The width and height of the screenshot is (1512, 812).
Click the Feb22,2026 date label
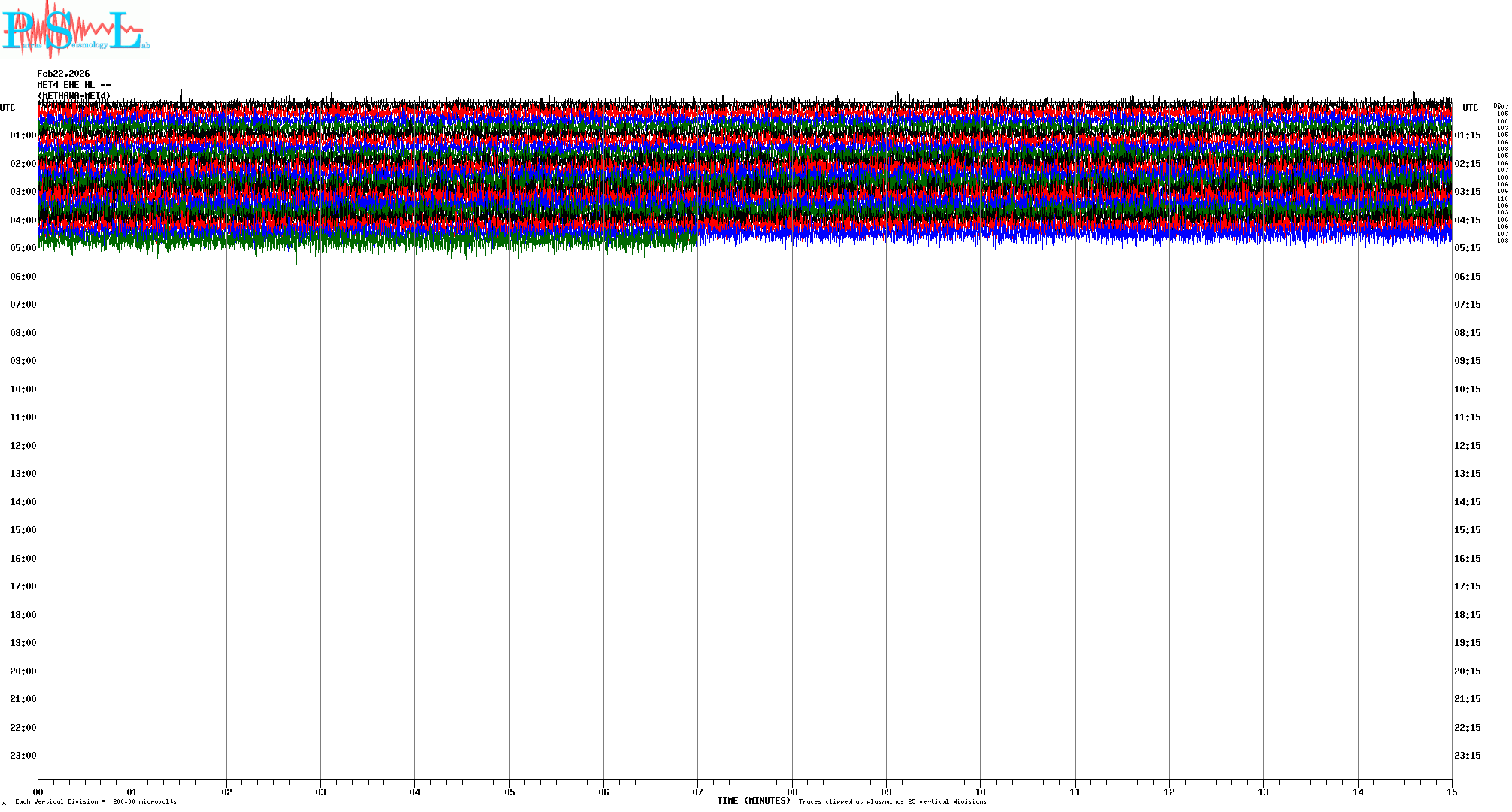[x=63, y=74]
